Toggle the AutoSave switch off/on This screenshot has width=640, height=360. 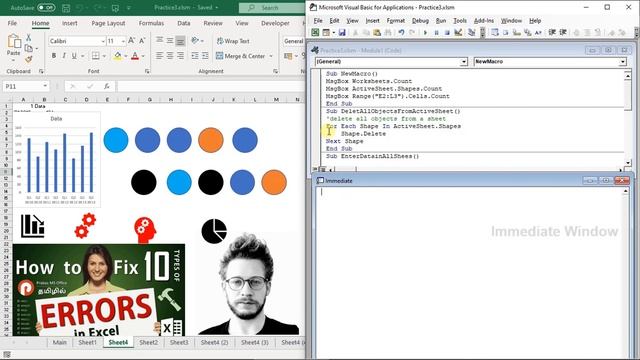click(x=46, y=8)
